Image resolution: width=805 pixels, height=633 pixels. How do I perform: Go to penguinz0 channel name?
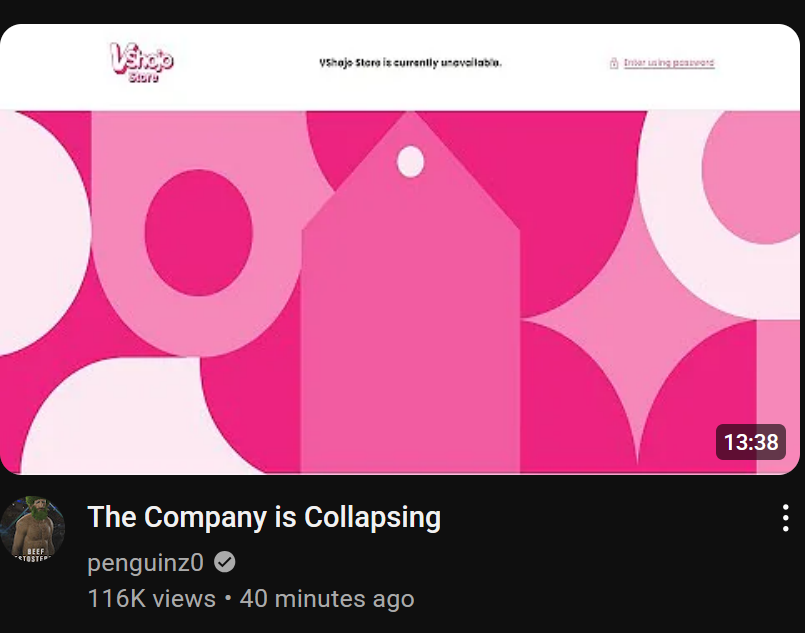click(x=145, y=563)
